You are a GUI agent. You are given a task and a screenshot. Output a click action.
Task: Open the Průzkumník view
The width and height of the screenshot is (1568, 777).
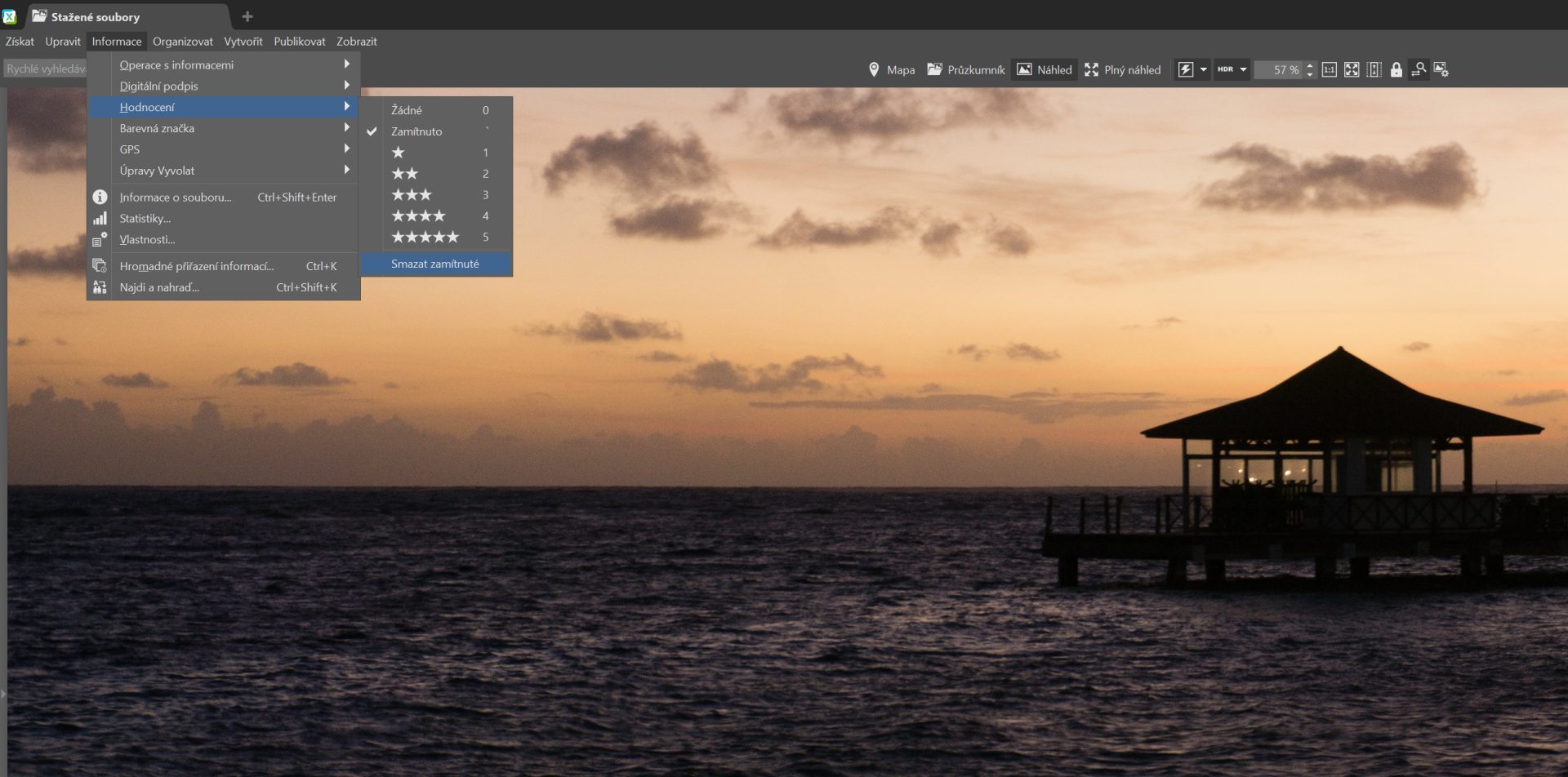pos(966,70)
